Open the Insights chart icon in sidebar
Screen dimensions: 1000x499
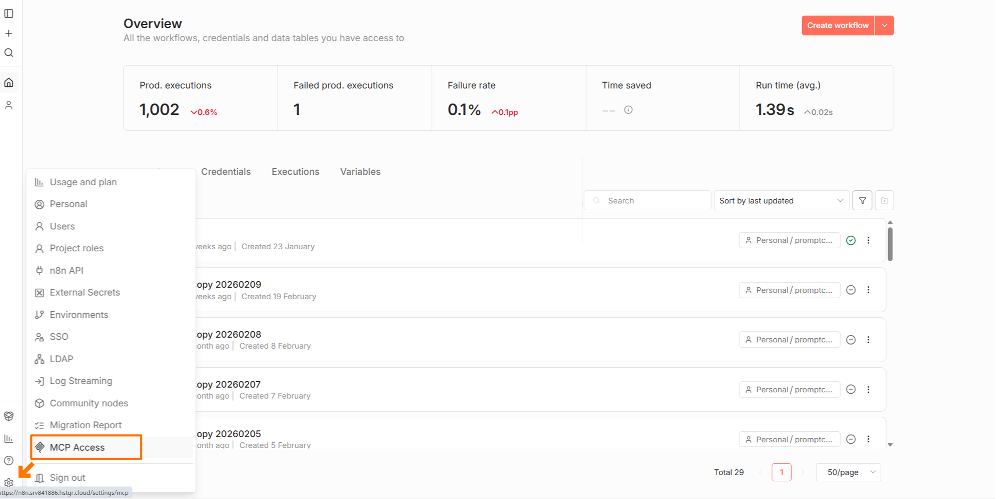tap(9, 438)
